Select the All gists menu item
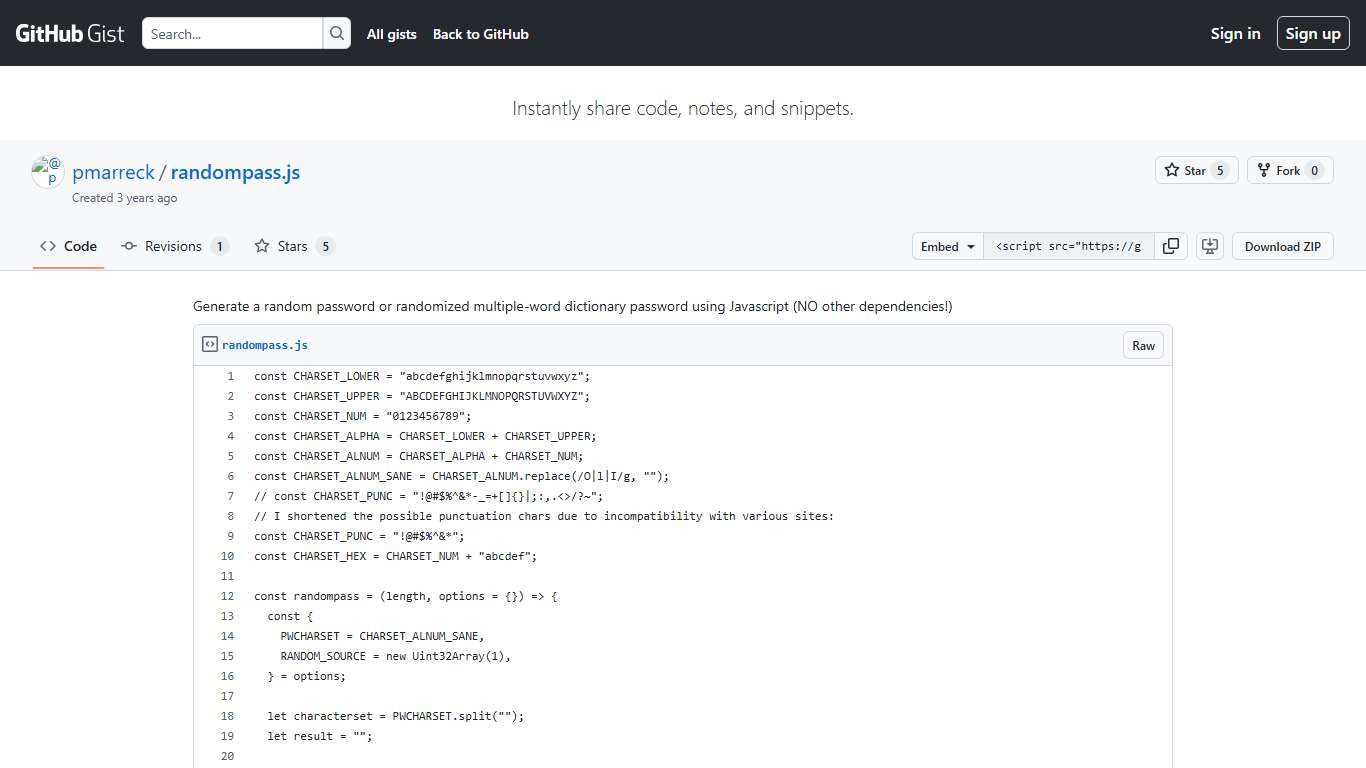 pos(391,34)
